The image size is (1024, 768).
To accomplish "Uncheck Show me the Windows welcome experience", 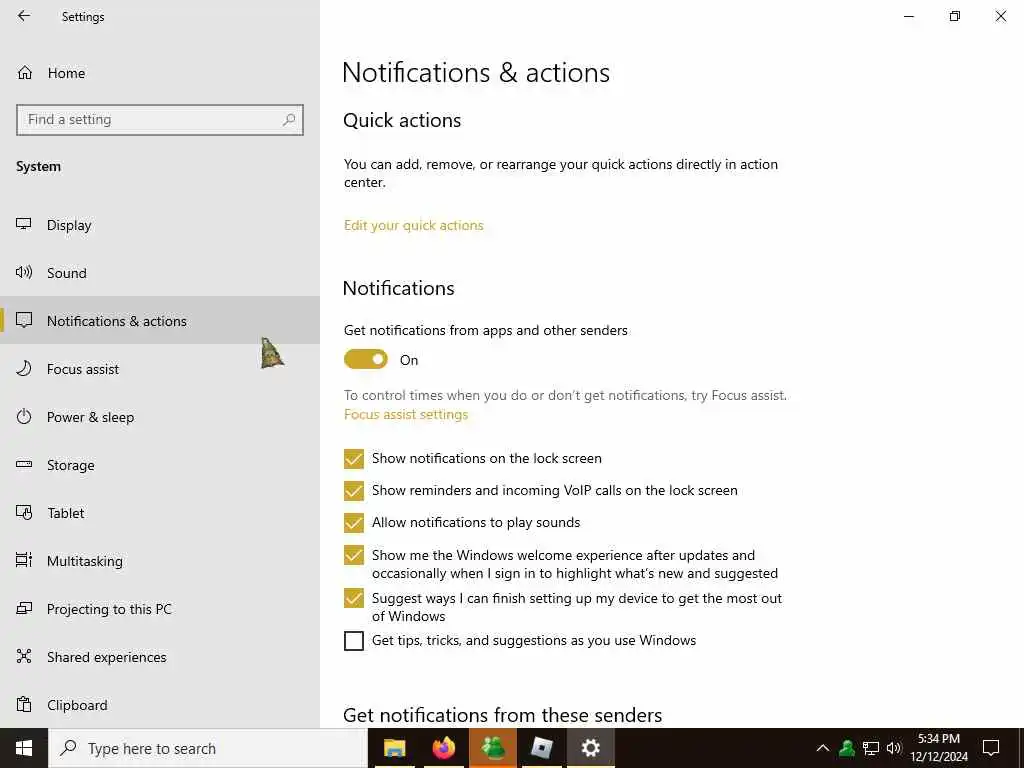I will tap(353, 555).
